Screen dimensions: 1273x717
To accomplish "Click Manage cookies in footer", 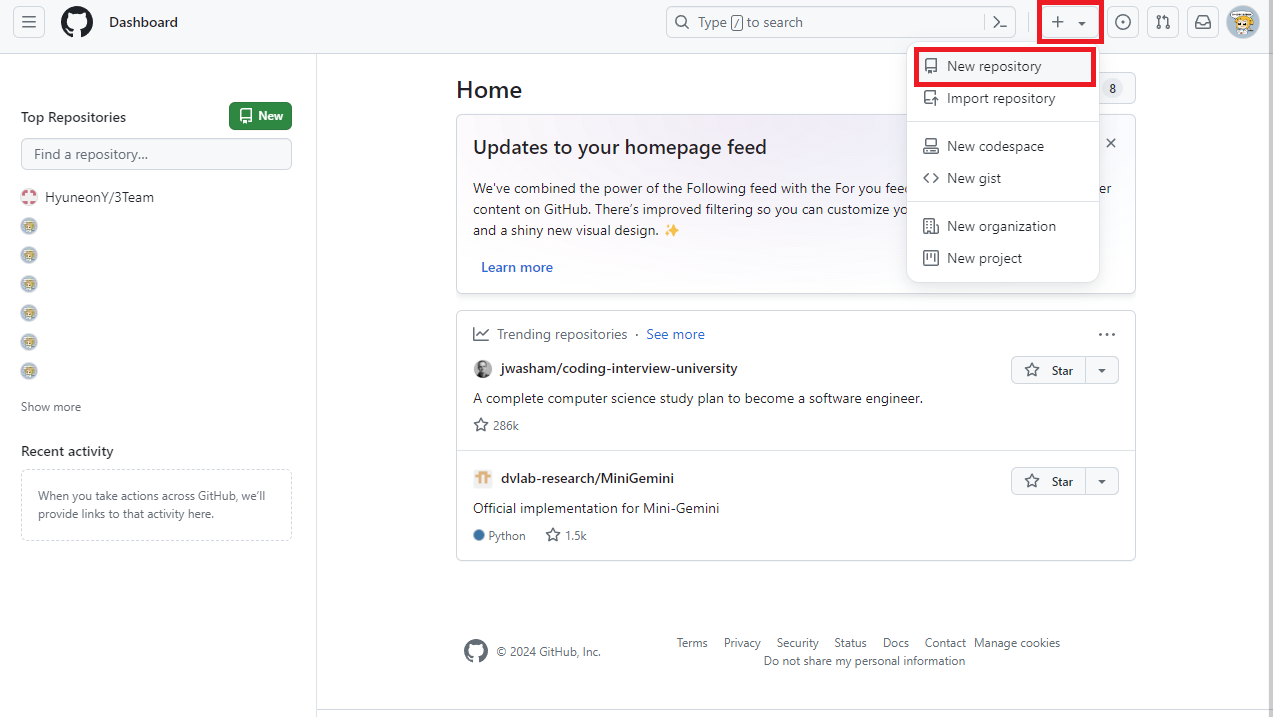I will 1017,643.
